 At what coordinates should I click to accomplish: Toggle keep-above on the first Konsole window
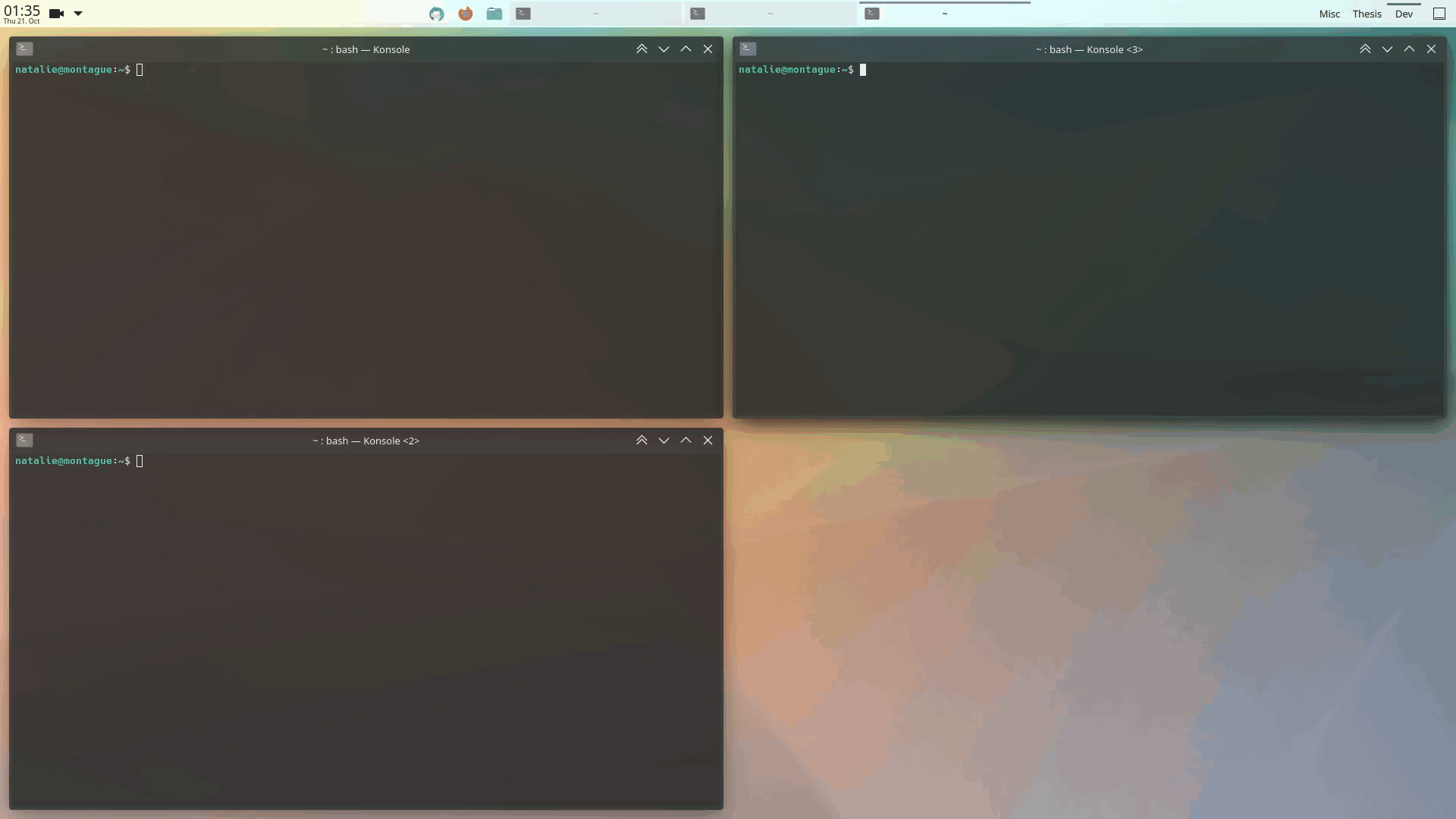click(642, 49)
